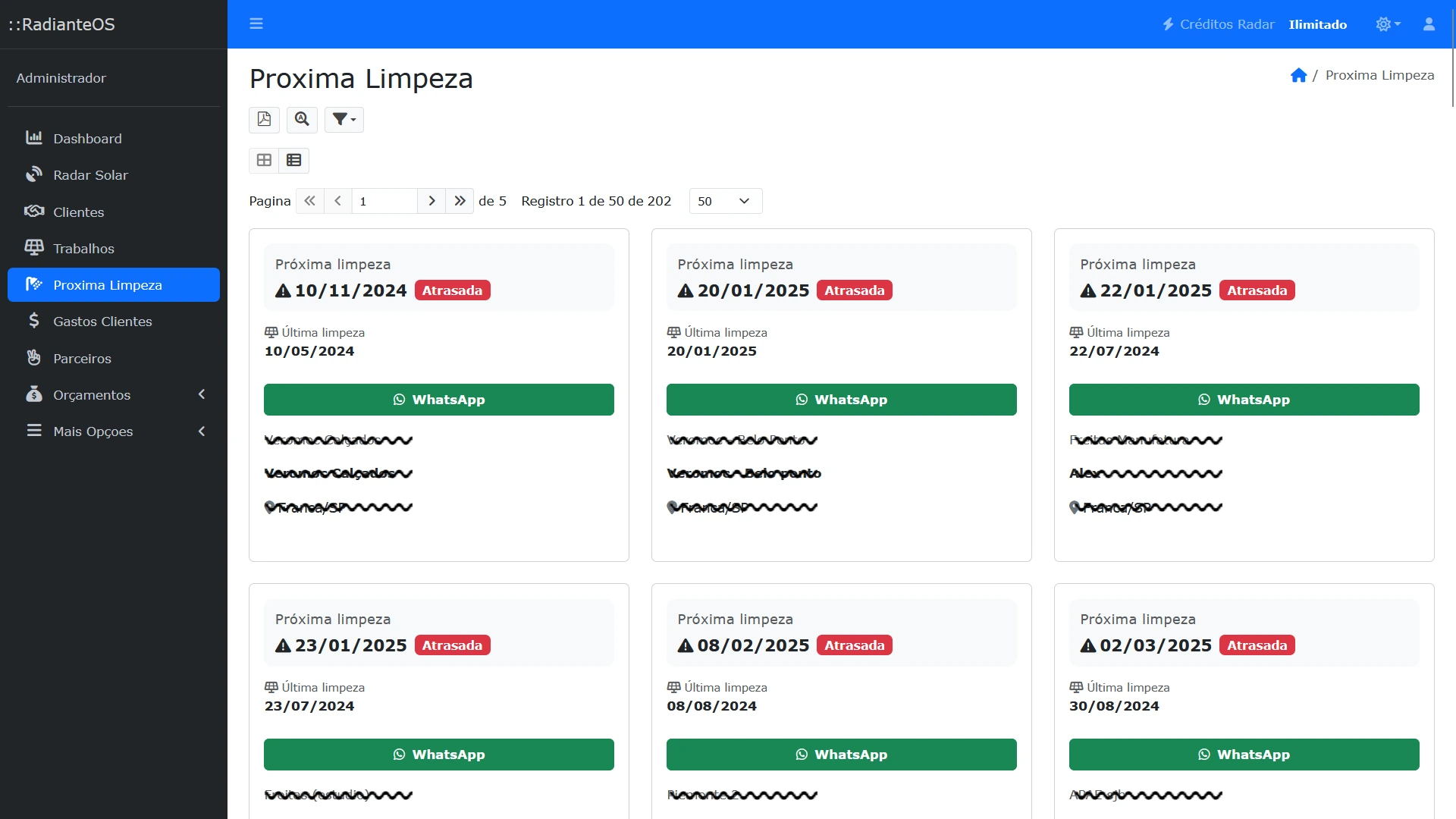
Task: Click Atrasada badge on 10/11/2024 card
Action: (453, 290)
